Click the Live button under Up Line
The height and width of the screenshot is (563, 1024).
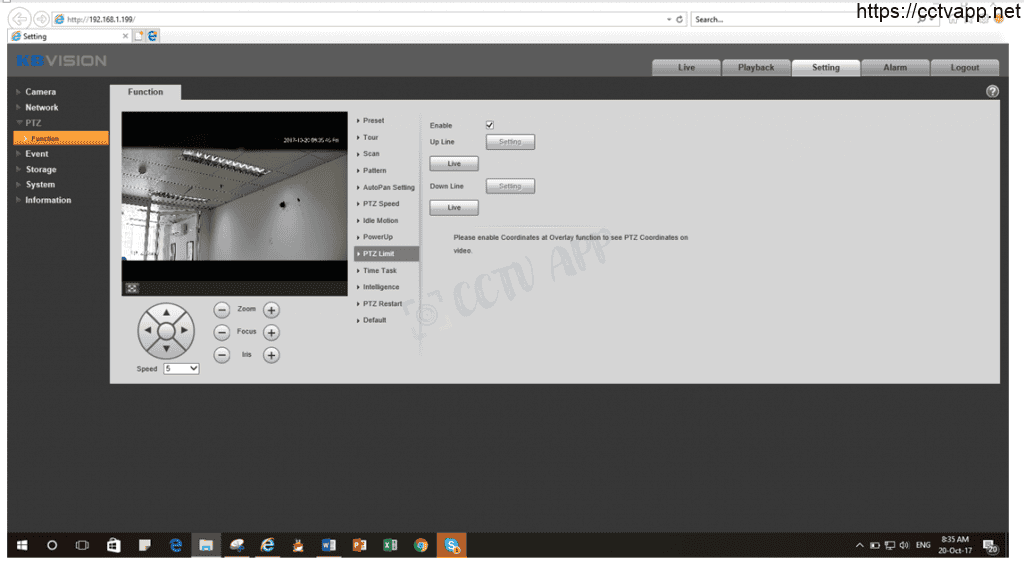454,164
